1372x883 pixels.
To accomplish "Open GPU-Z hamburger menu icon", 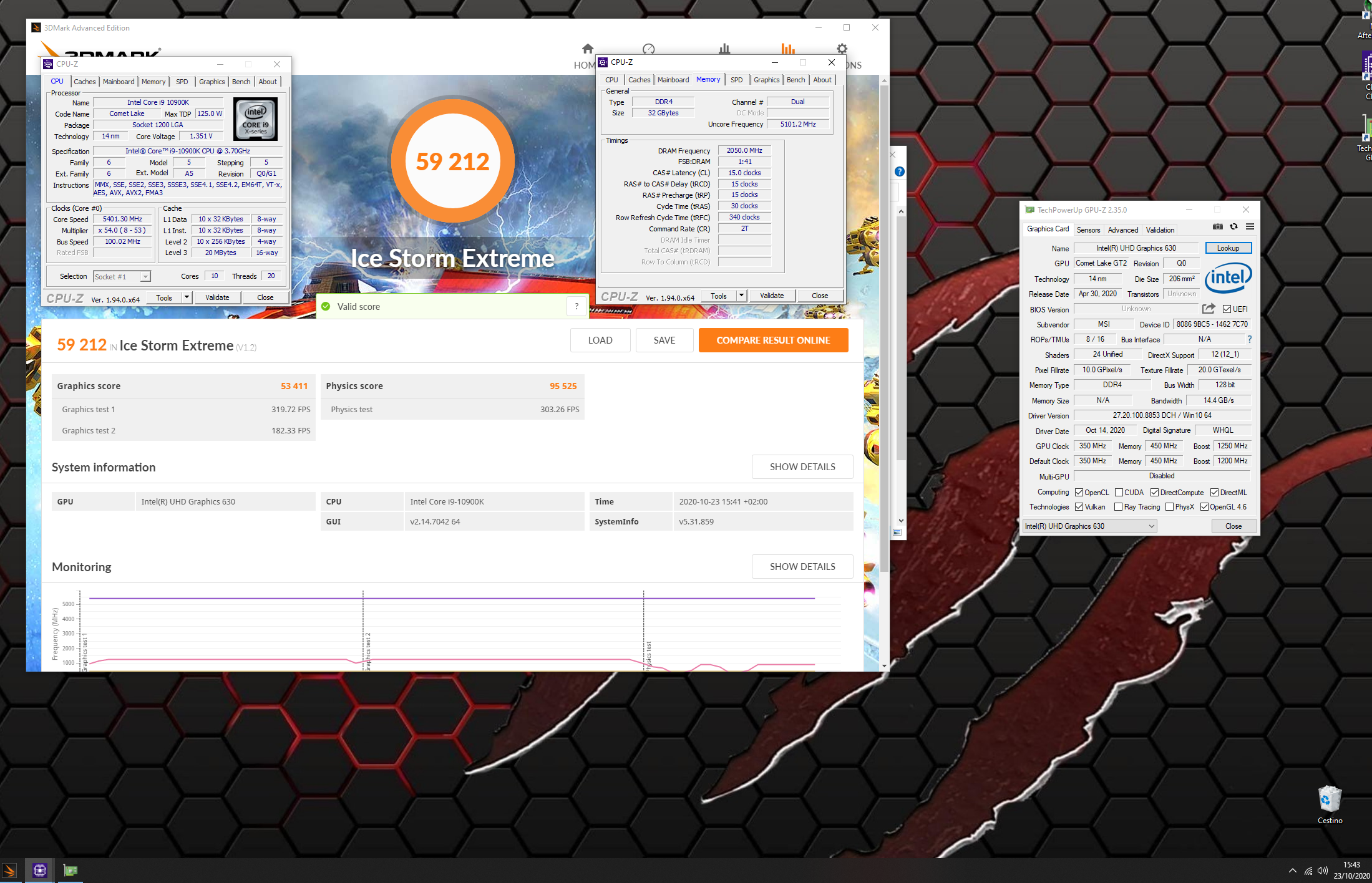I will pos(1250,226).
